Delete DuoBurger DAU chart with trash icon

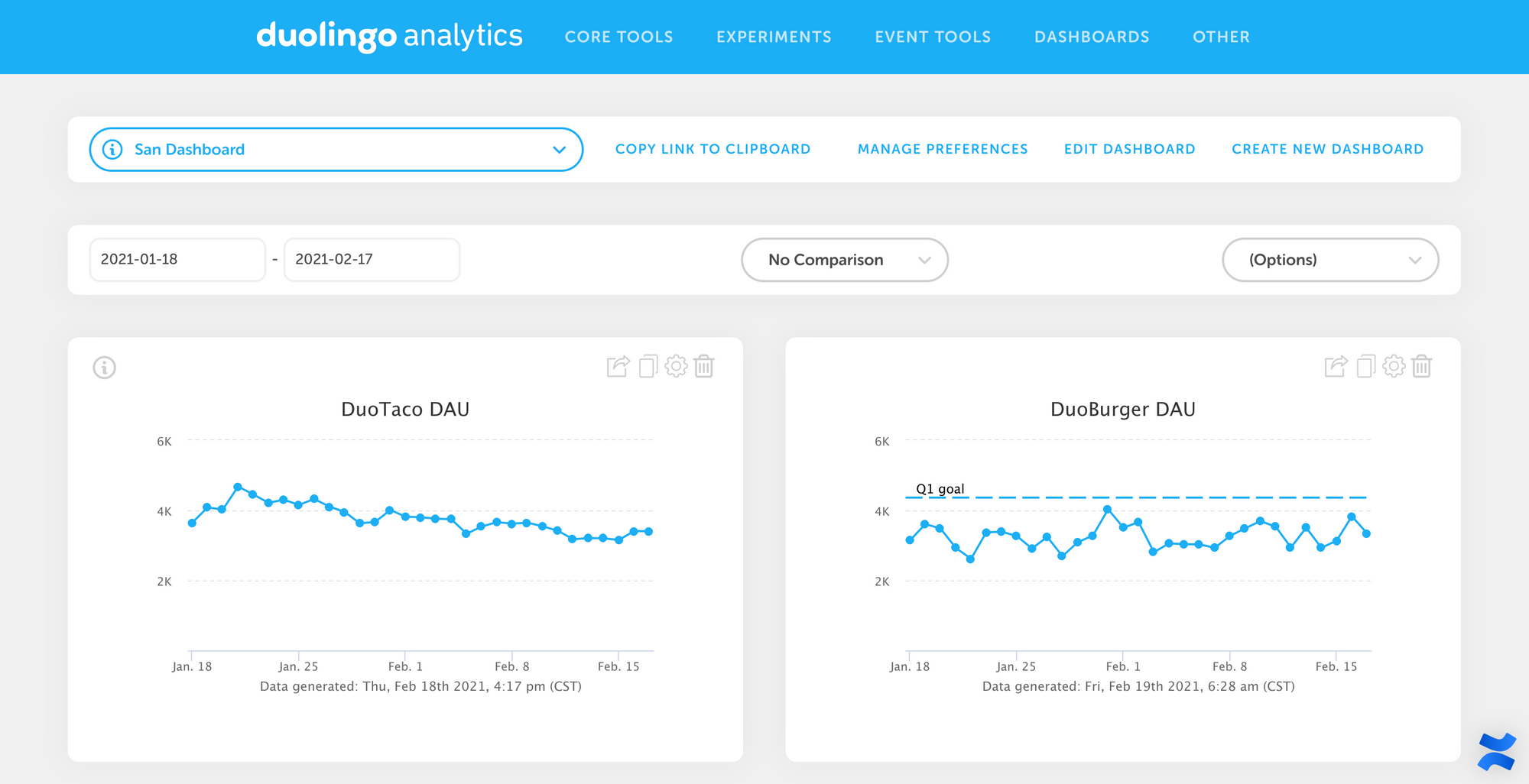pyautogui.click(x=1422, y=367)
